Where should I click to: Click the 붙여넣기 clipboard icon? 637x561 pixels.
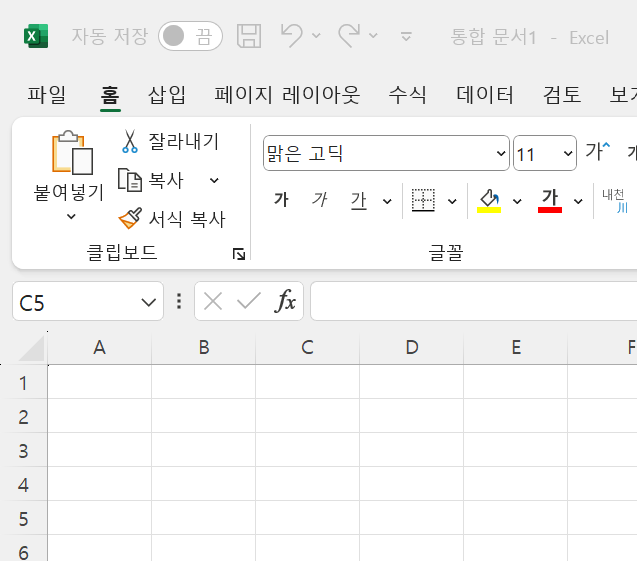coord(72,153)
